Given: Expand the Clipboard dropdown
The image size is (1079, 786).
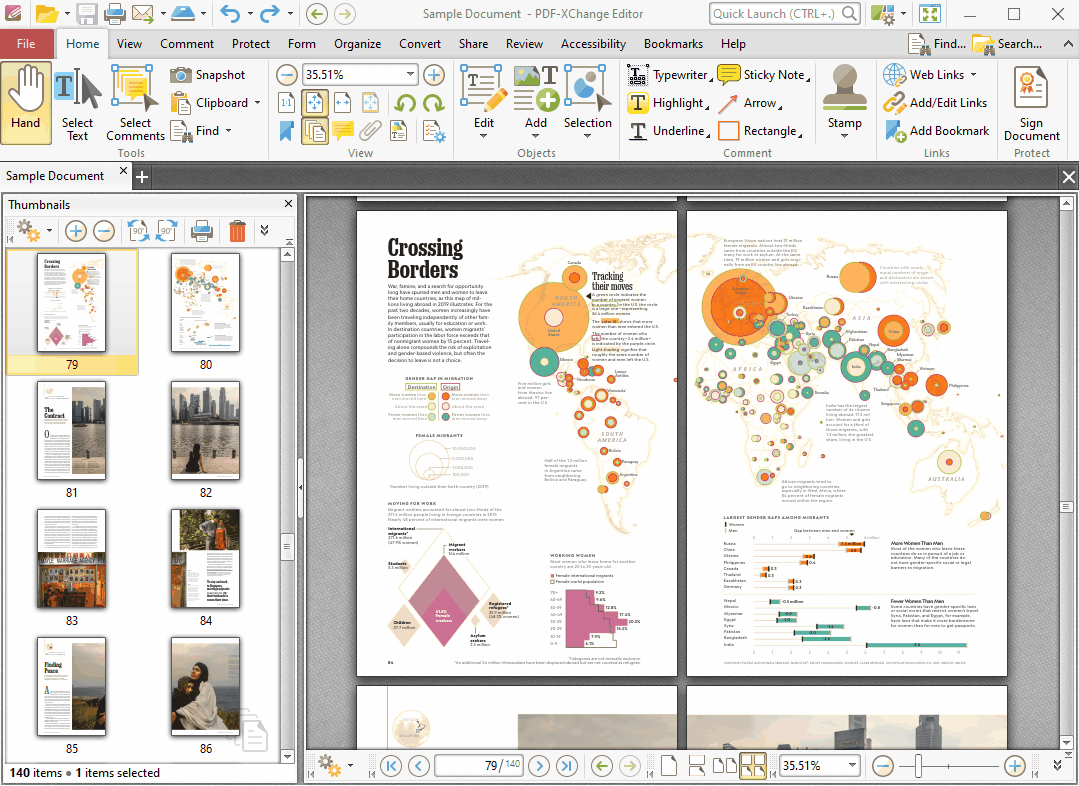Looking at the screenshot, I should (x=257, y=103).
